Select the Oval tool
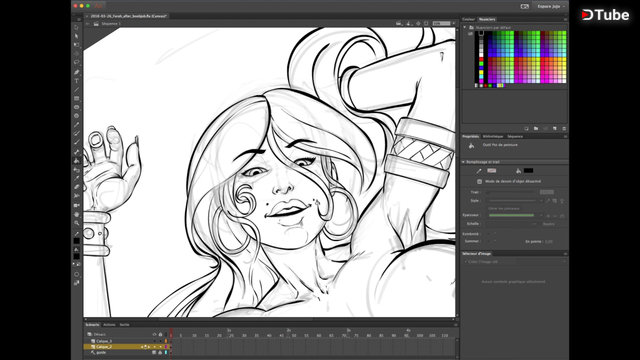This screenshot has width=640, height=360. point(76,107)
